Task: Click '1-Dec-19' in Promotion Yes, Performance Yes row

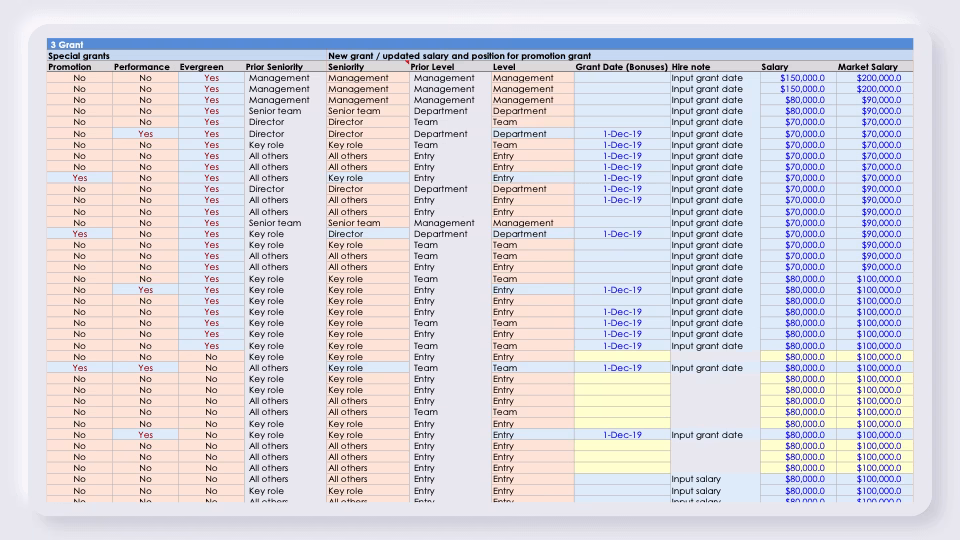Action: click(622, 368)
